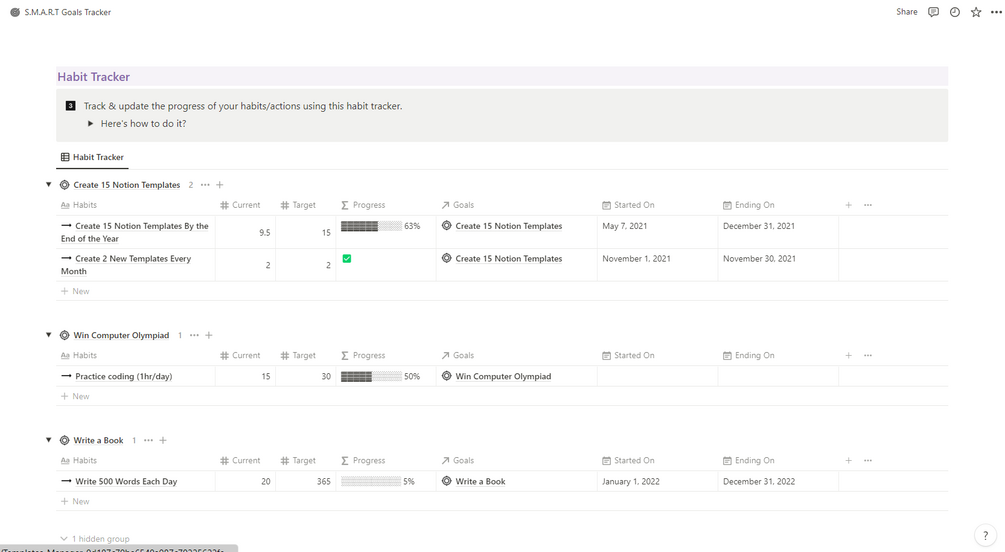Show the 1 hidden group

pos(94,539)
